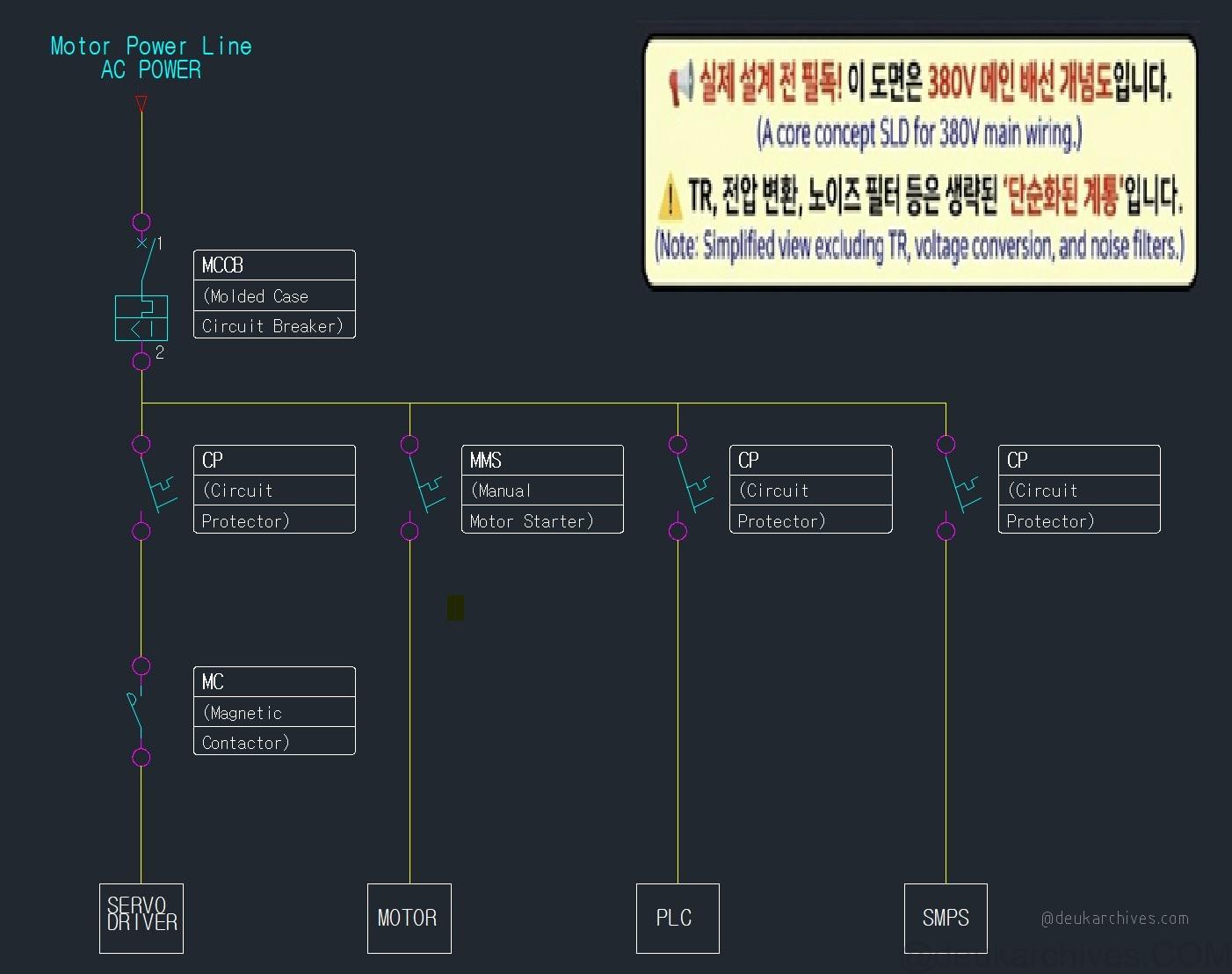Viewport: 1232px width, 974px height.
Task: Select the MCCB Molded Case label table
Action: coord(274,294)
